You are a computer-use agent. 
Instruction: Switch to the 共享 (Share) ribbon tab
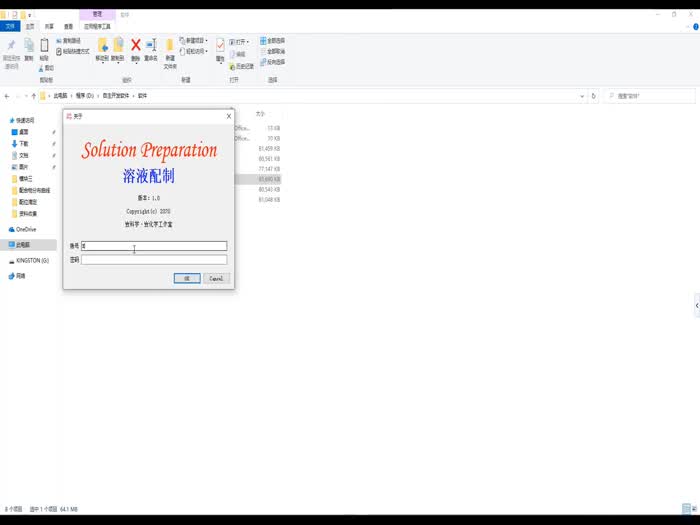tap(49, 27)
